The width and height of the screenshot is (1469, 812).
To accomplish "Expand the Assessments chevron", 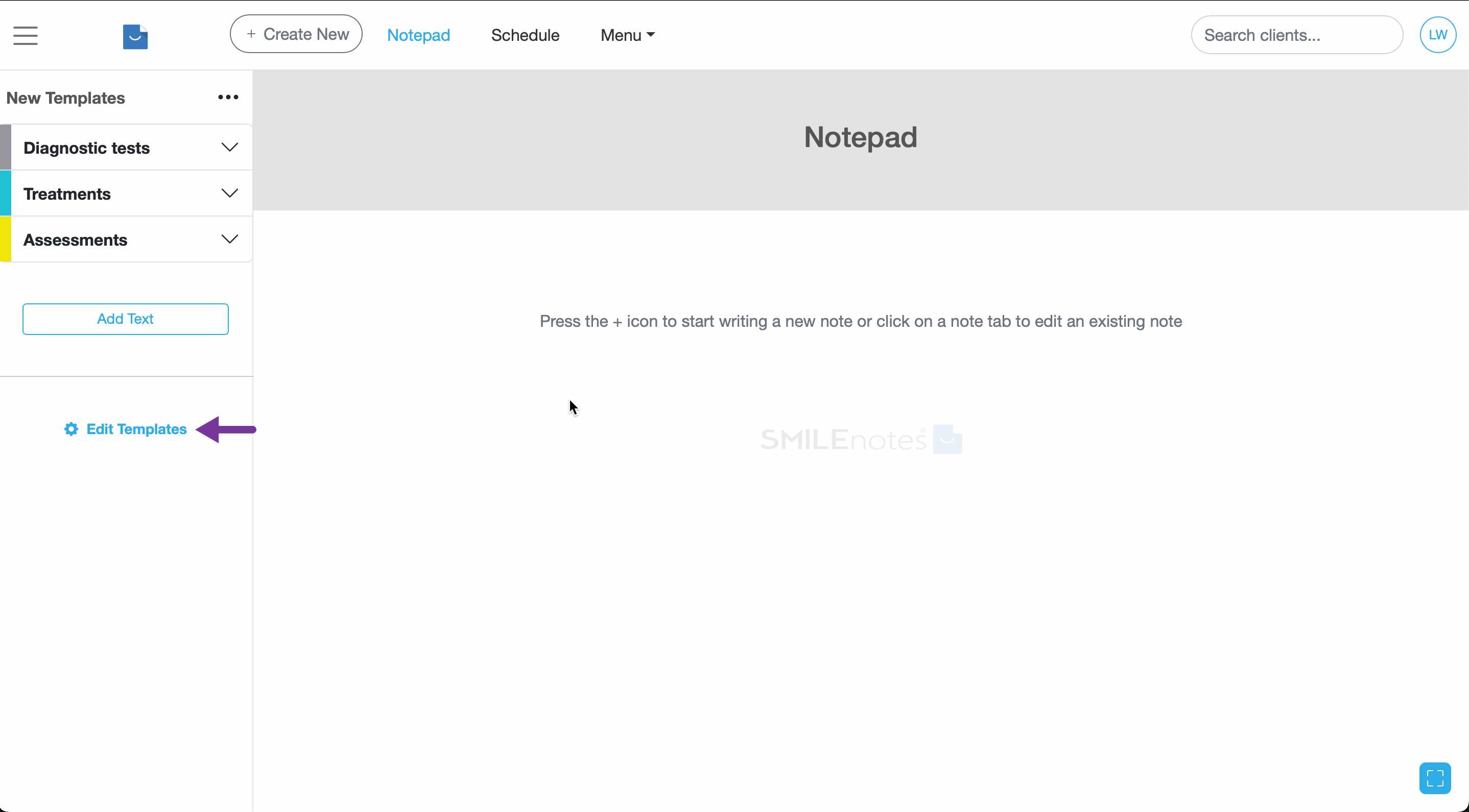I will click(229, 240).
